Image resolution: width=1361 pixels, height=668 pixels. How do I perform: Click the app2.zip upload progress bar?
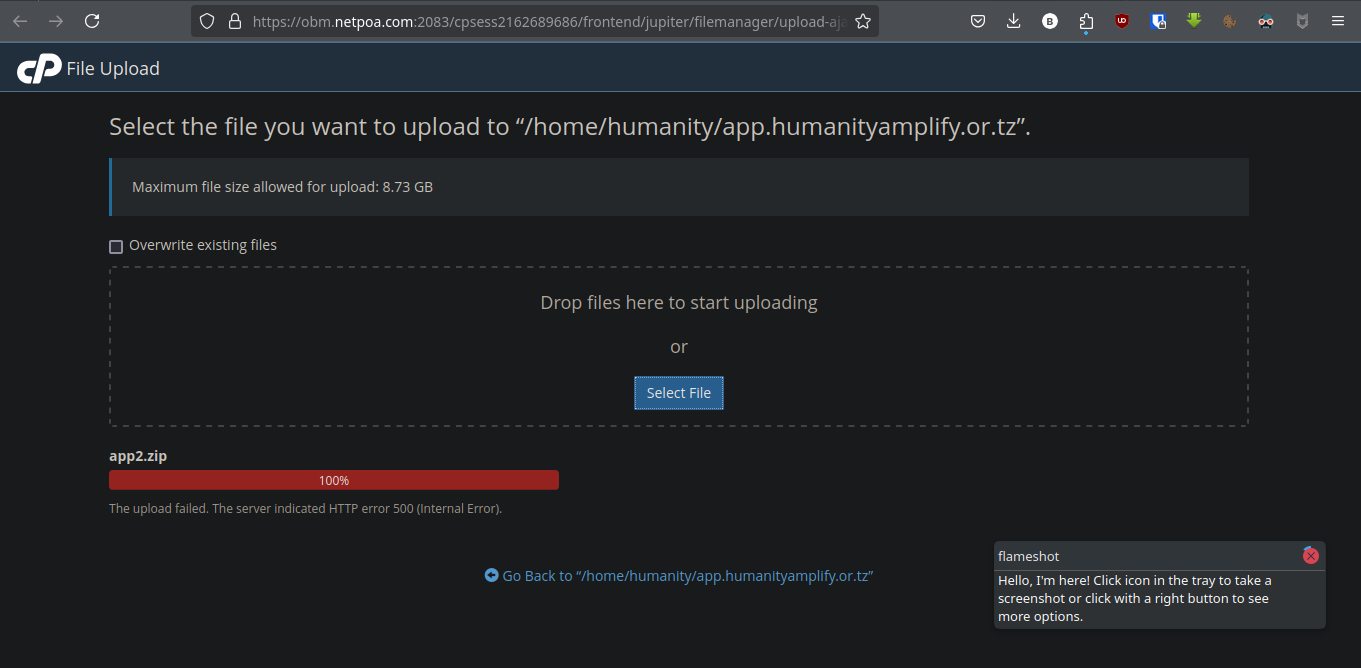pos(333,481)
